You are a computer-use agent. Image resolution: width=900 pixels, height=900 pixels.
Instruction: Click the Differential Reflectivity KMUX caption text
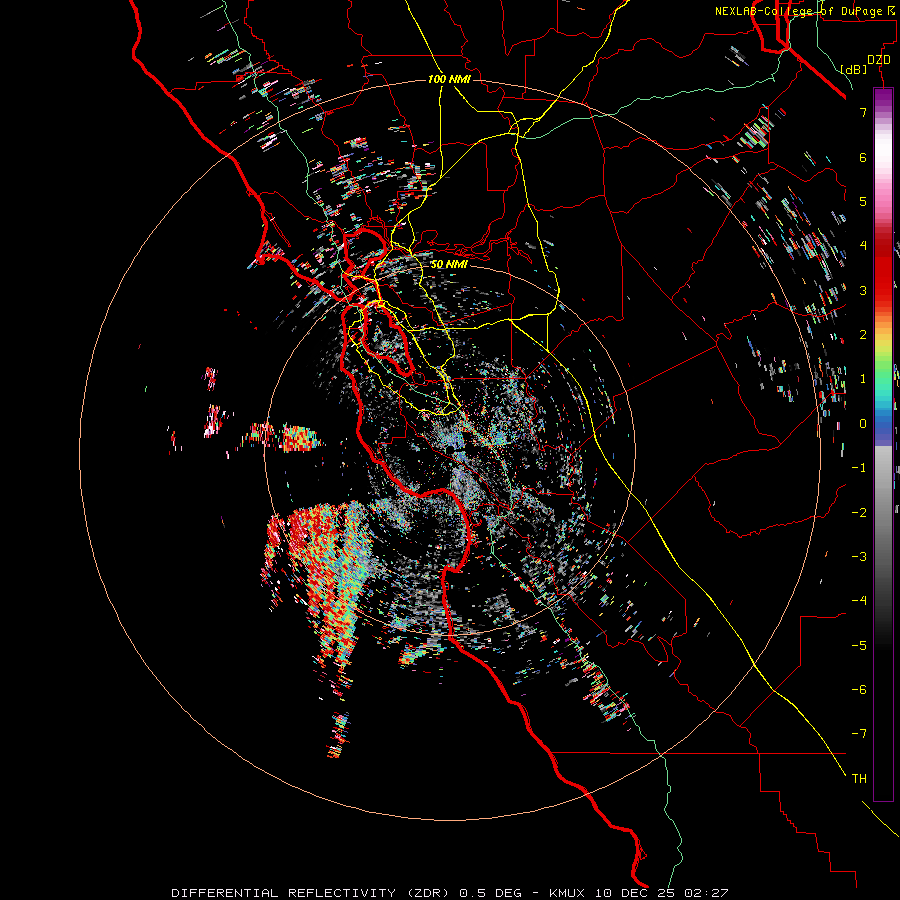point(450,893)
